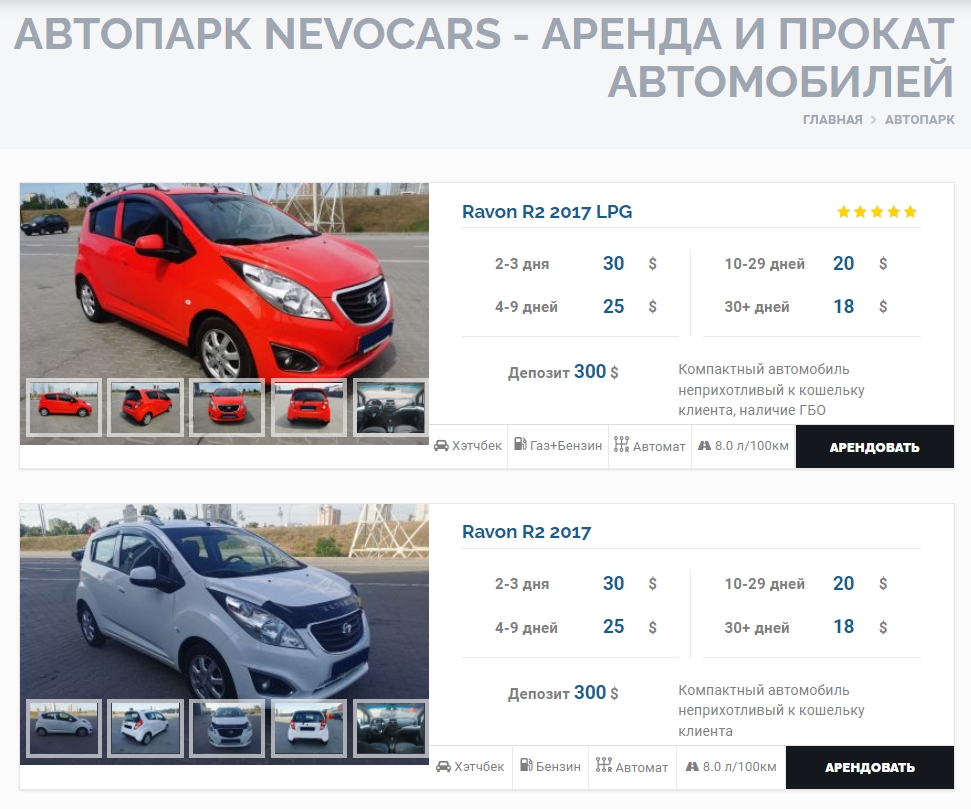Click the gearbox icon beside Автомат on the LPG listing
The image size is (971, 809).
tap(621, 445)
